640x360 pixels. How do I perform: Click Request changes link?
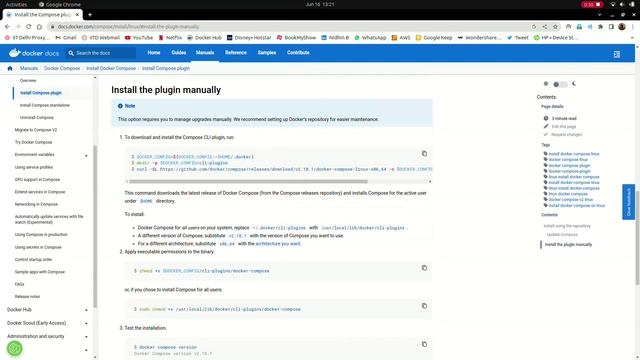pos(567,134)
